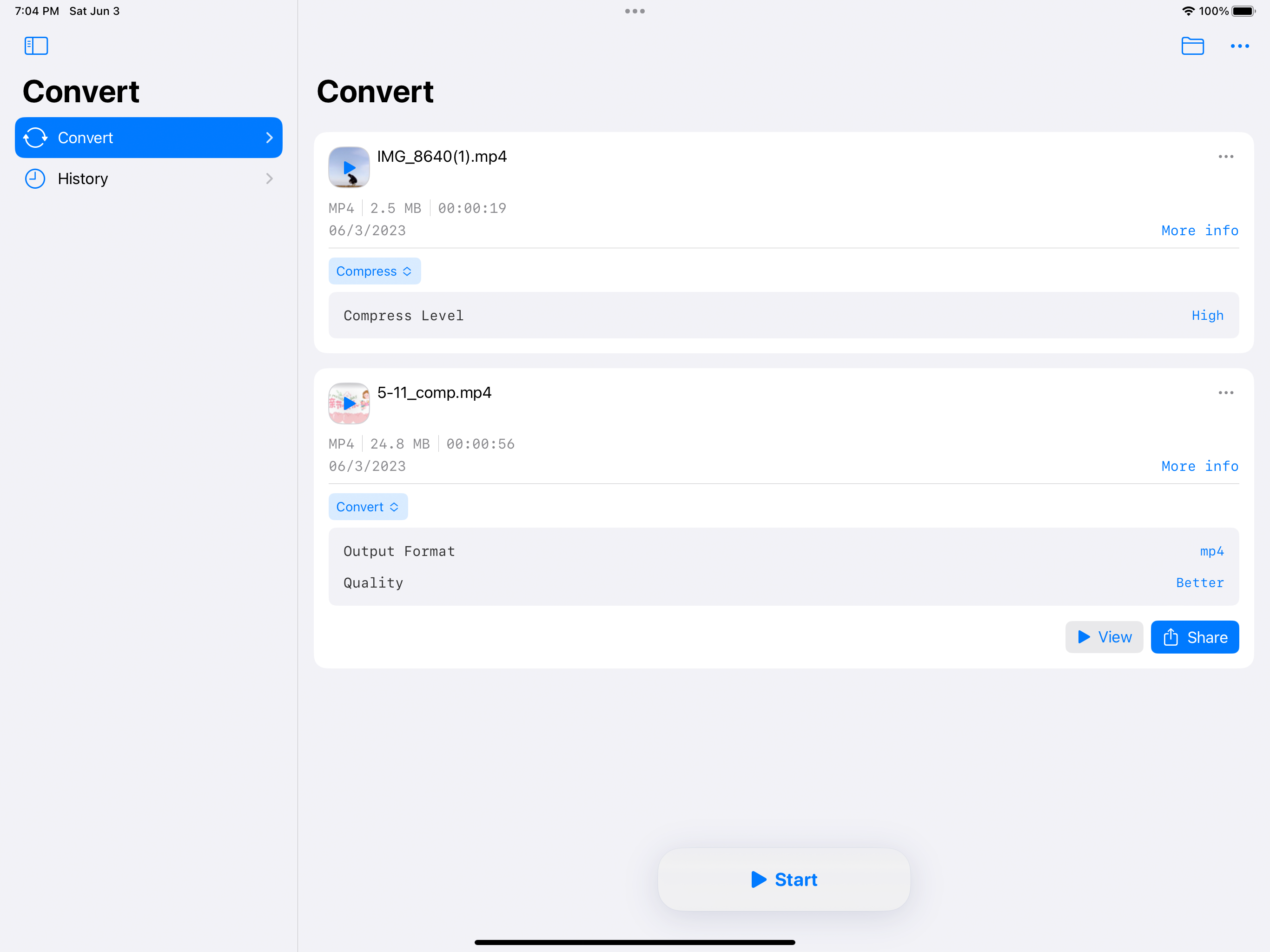Open options menu for IMG_8640(1).mp4
The height and width of the screenshot is (952, 1270).
coord(1226,157)
